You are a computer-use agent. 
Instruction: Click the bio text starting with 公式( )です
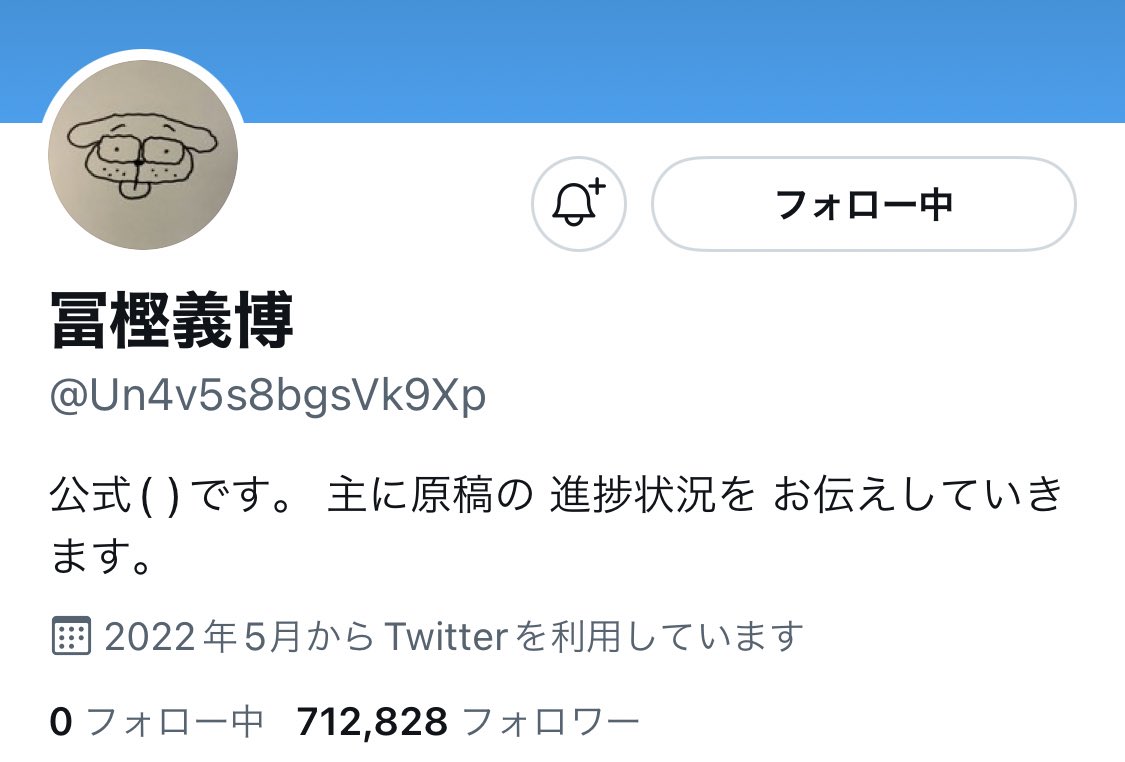point(556,525)
